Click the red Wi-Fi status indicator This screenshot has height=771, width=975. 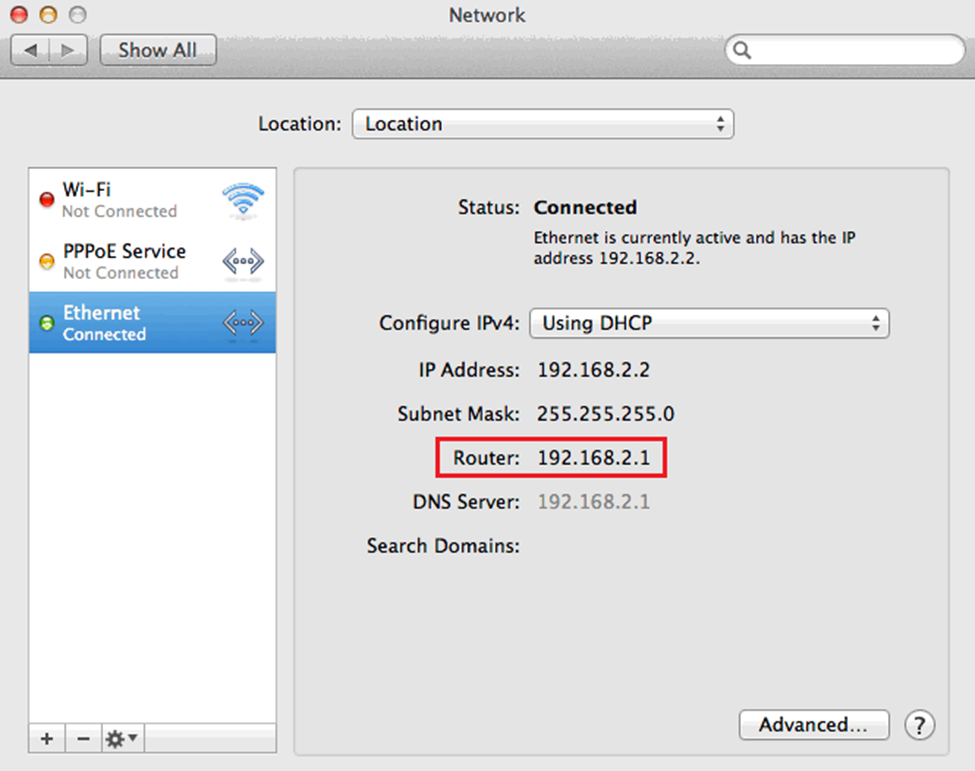pos(46,200)
